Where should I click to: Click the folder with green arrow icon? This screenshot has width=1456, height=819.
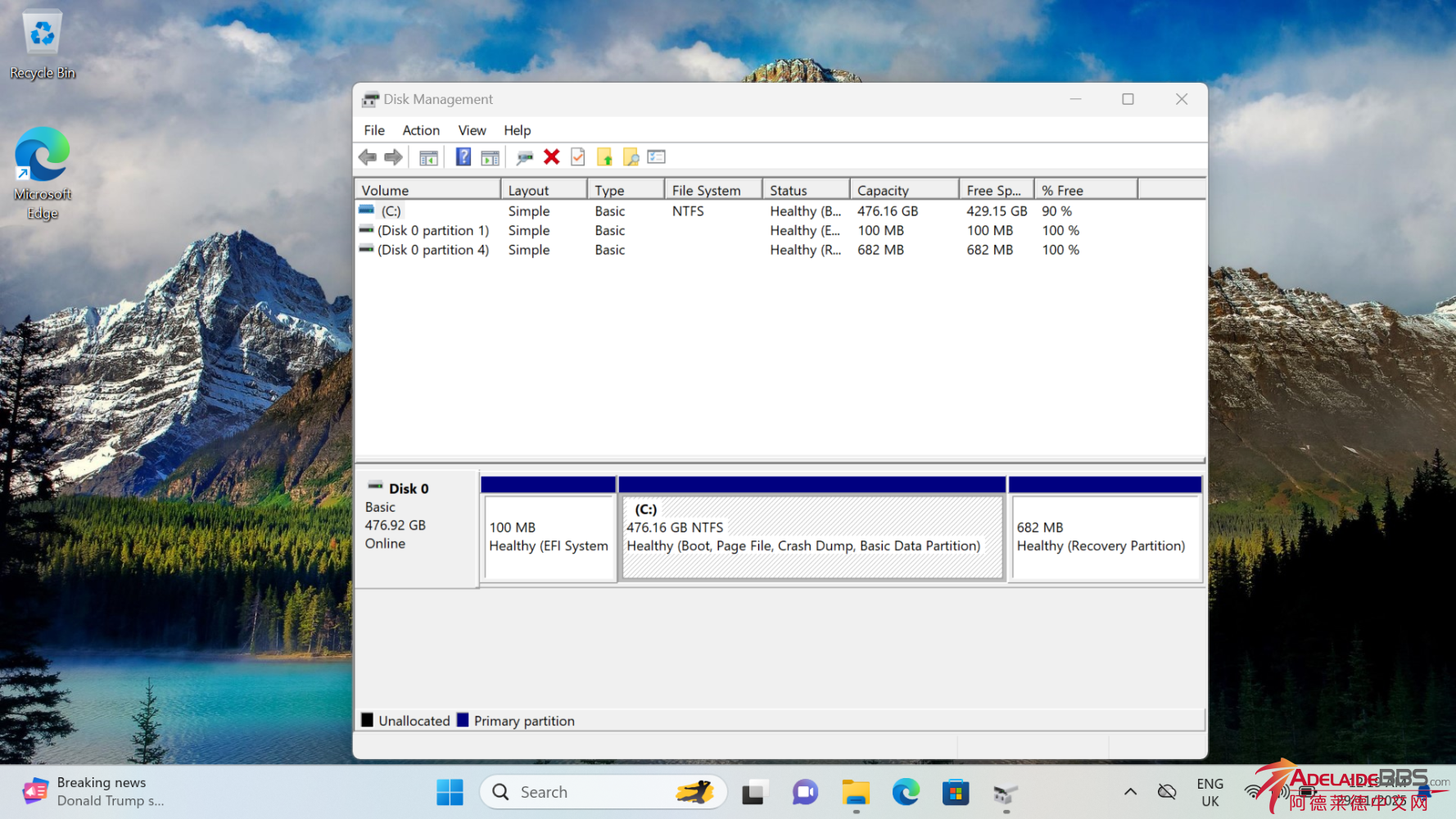[604, 157]
